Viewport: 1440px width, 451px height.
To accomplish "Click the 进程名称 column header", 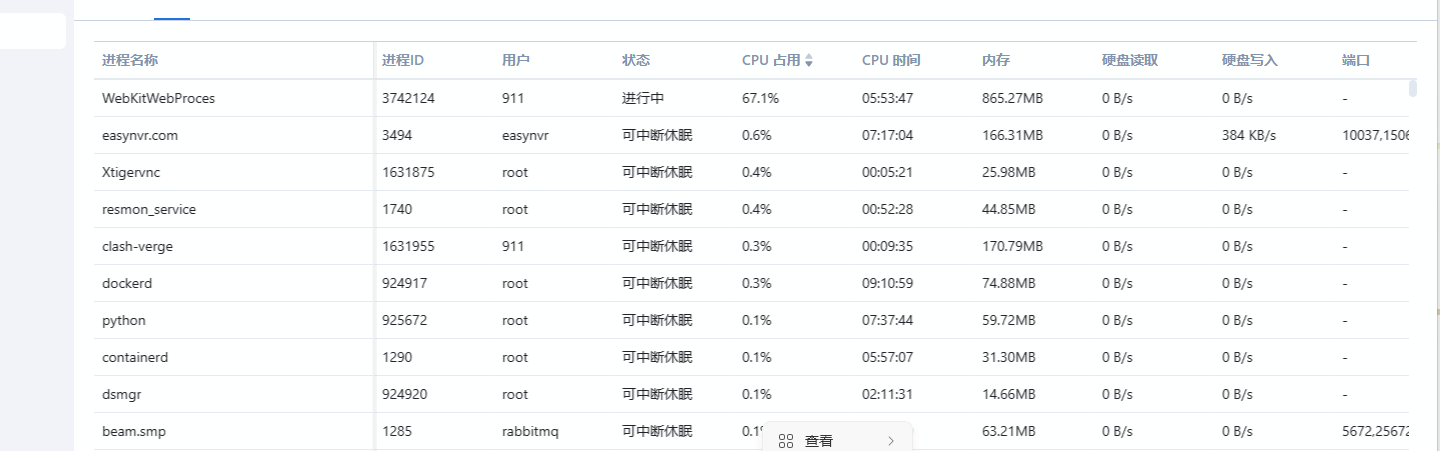I will [x=130, y=60].
